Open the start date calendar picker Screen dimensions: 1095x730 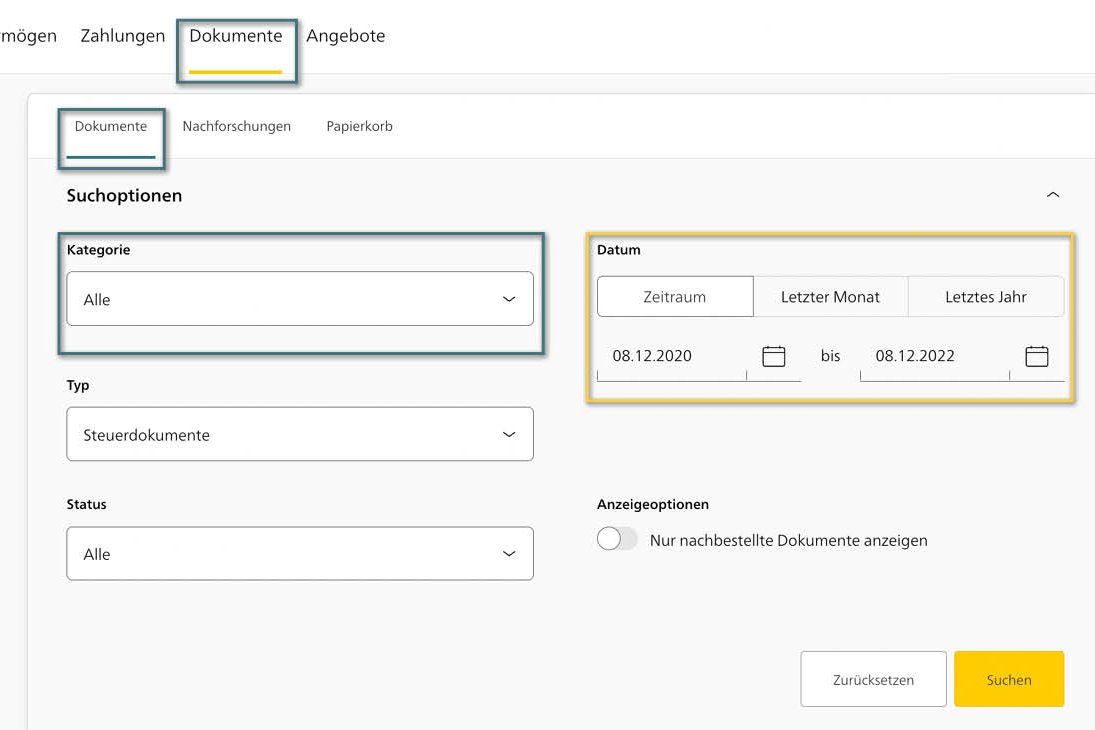tap(773, 356)
